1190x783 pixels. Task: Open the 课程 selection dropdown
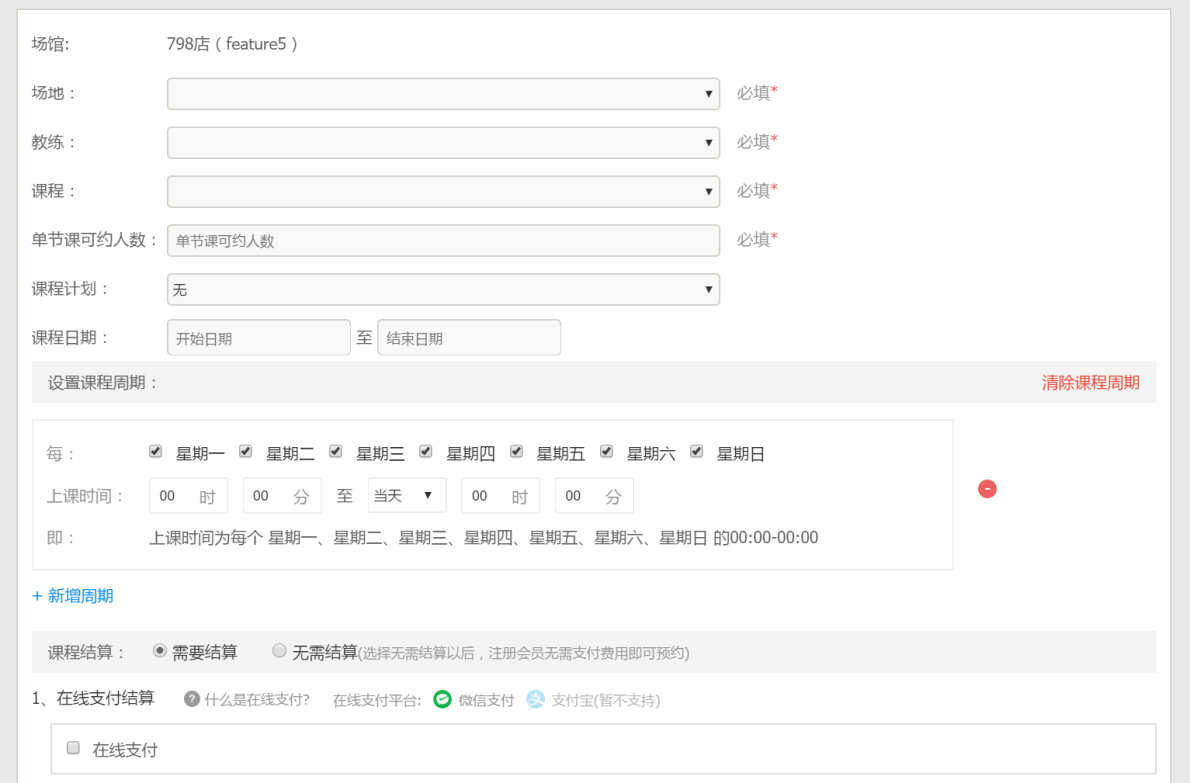pos(443,191)
